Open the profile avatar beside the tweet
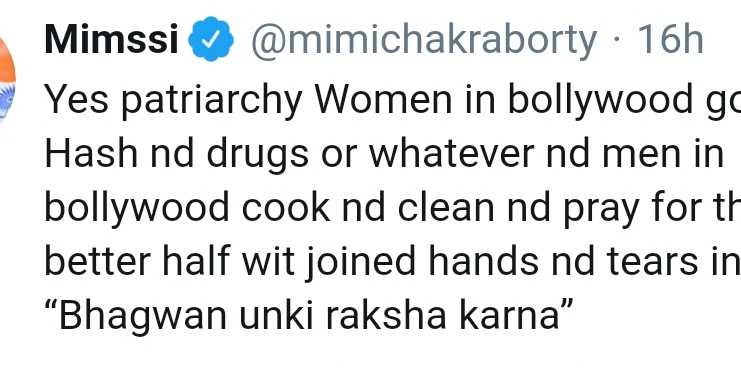The image size is (741, 372). (x=7, y=80)
